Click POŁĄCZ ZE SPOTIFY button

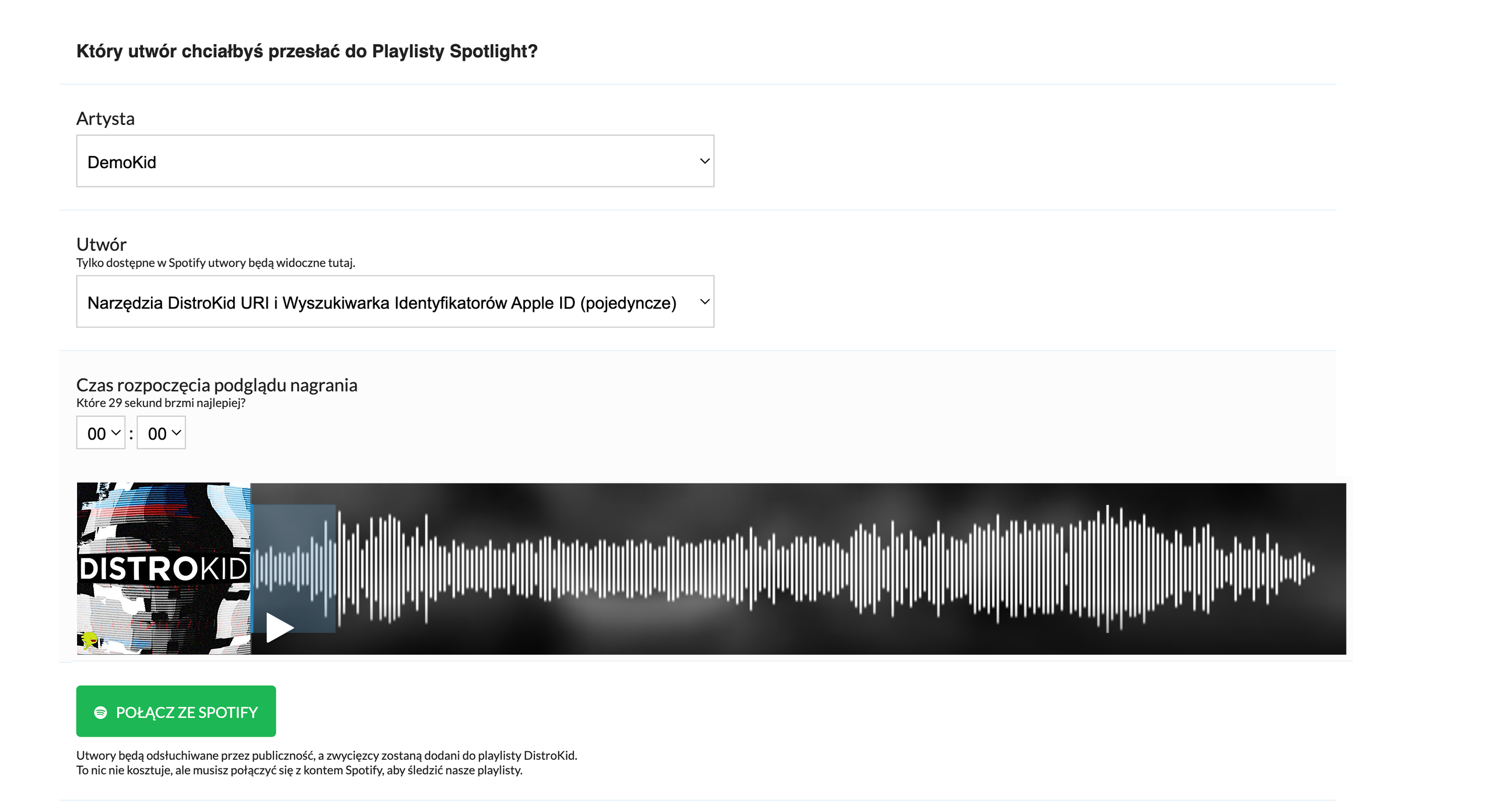[176, 711]
